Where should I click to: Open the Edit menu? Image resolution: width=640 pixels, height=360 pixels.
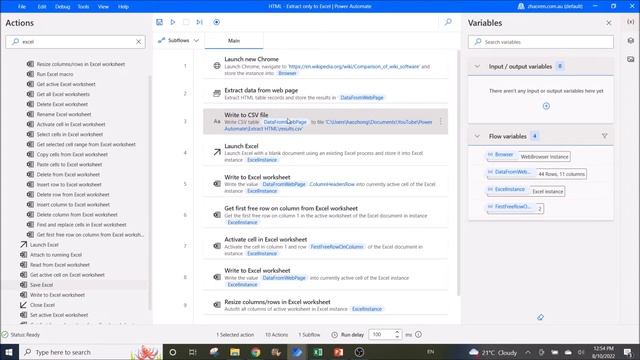click(x=42, y=7)
